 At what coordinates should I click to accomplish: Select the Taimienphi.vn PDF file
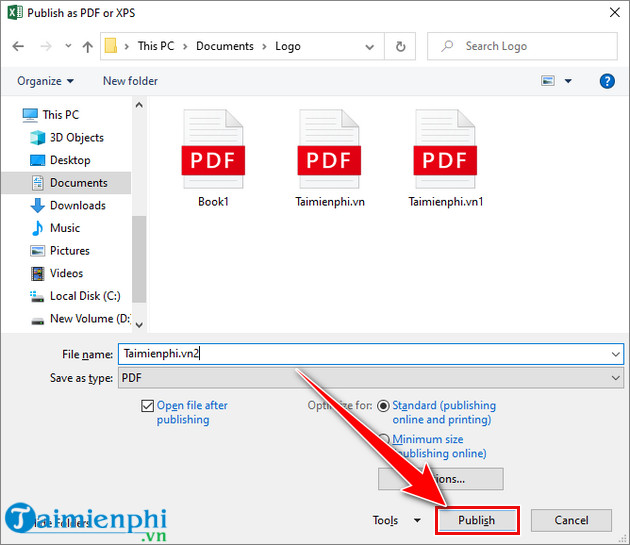pos(329,159)
